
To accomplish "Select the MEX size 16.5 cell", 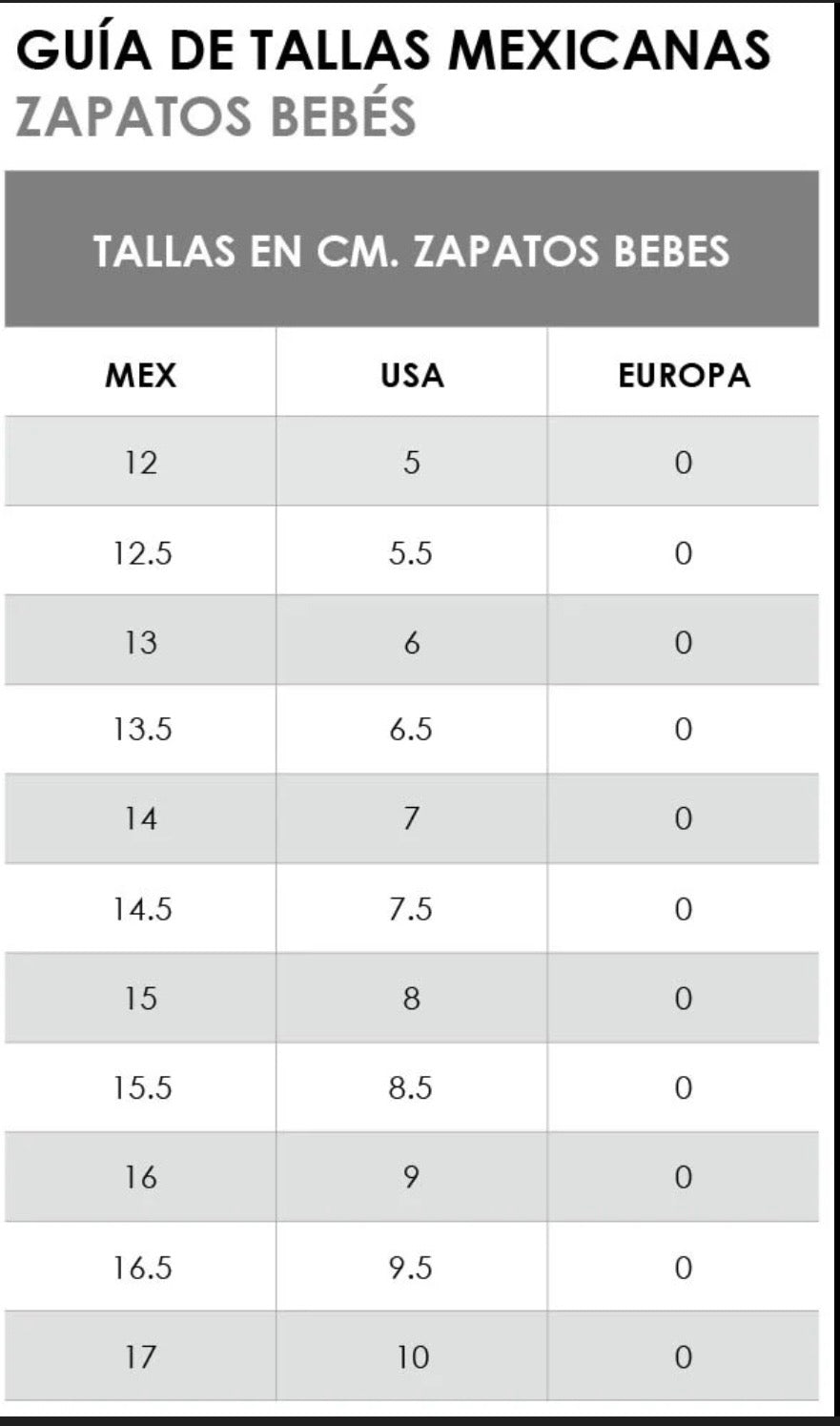I will pos(142,1267).
